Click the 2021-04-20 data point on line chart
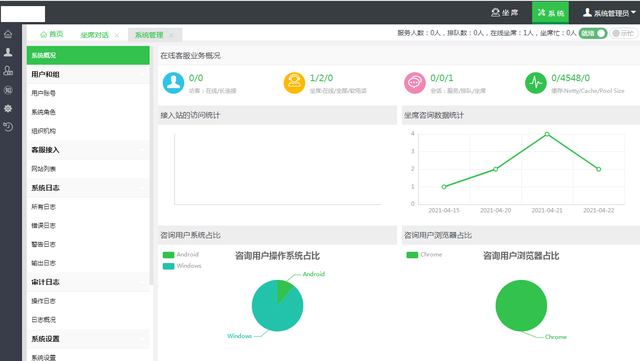Viewport: 640px width, 361px height. coord(496,169)
